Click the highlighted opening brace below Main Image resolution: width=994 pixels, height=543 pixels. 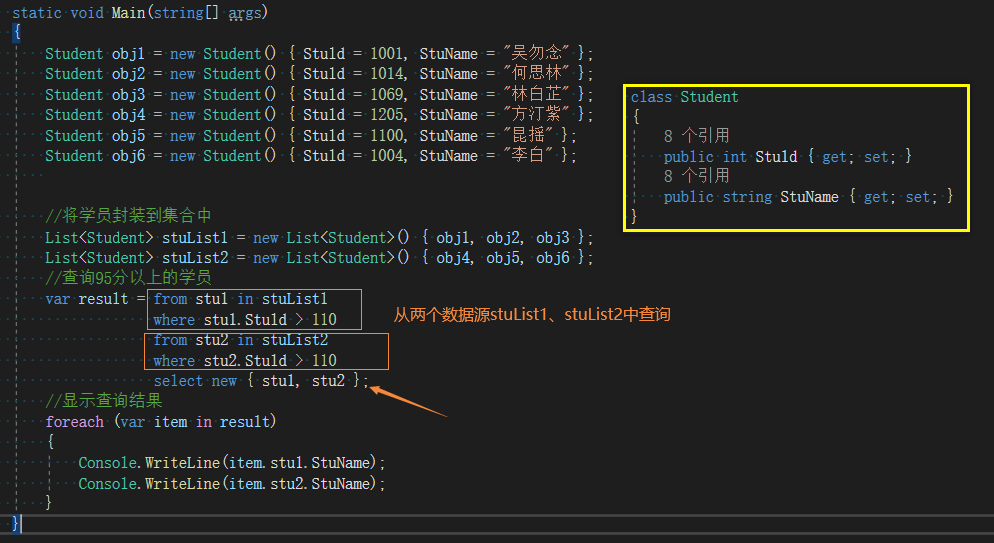click(17, 33)
